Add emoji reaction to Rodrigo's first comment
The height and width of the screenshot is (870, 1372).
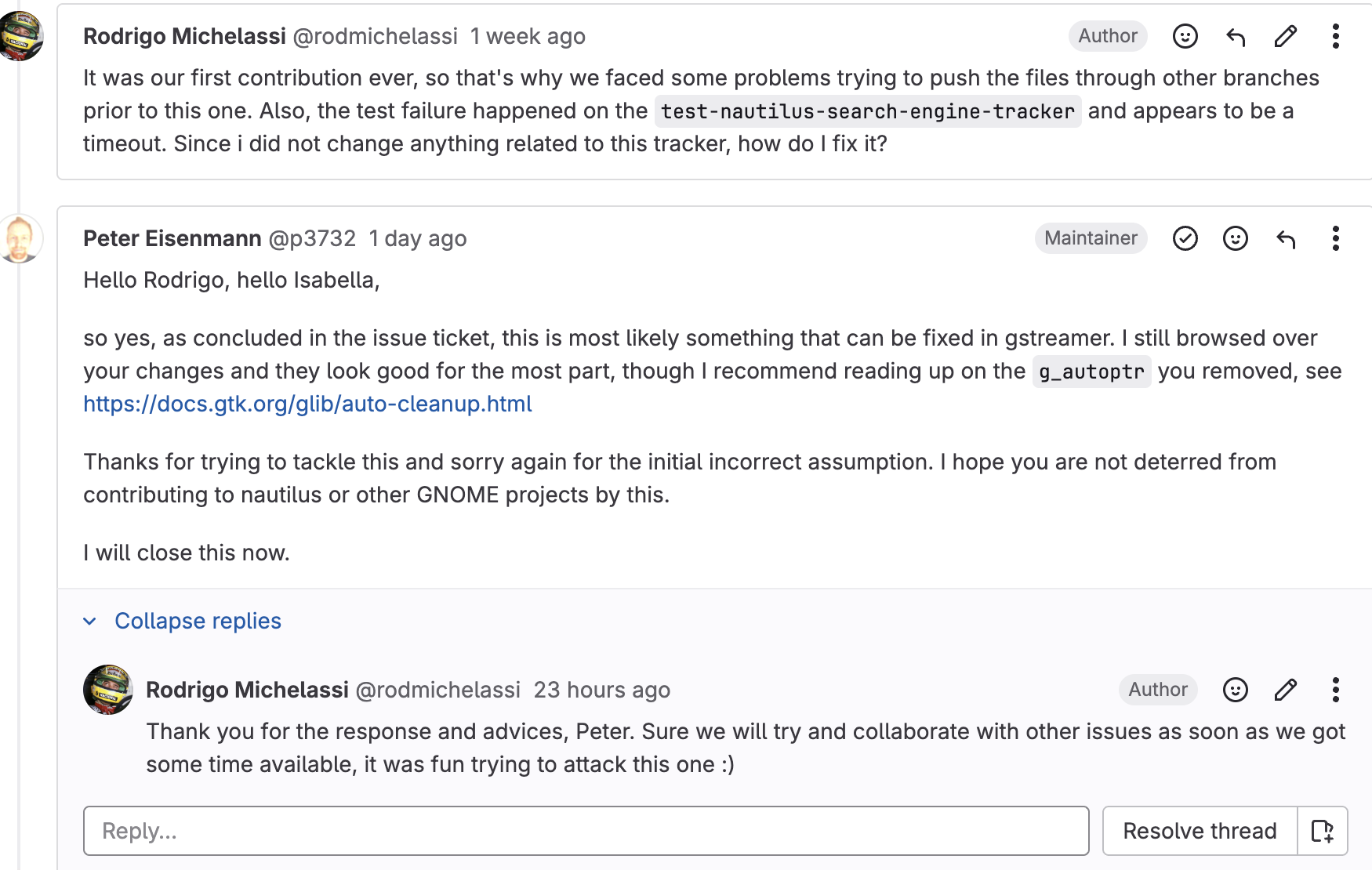point(1185,36)
